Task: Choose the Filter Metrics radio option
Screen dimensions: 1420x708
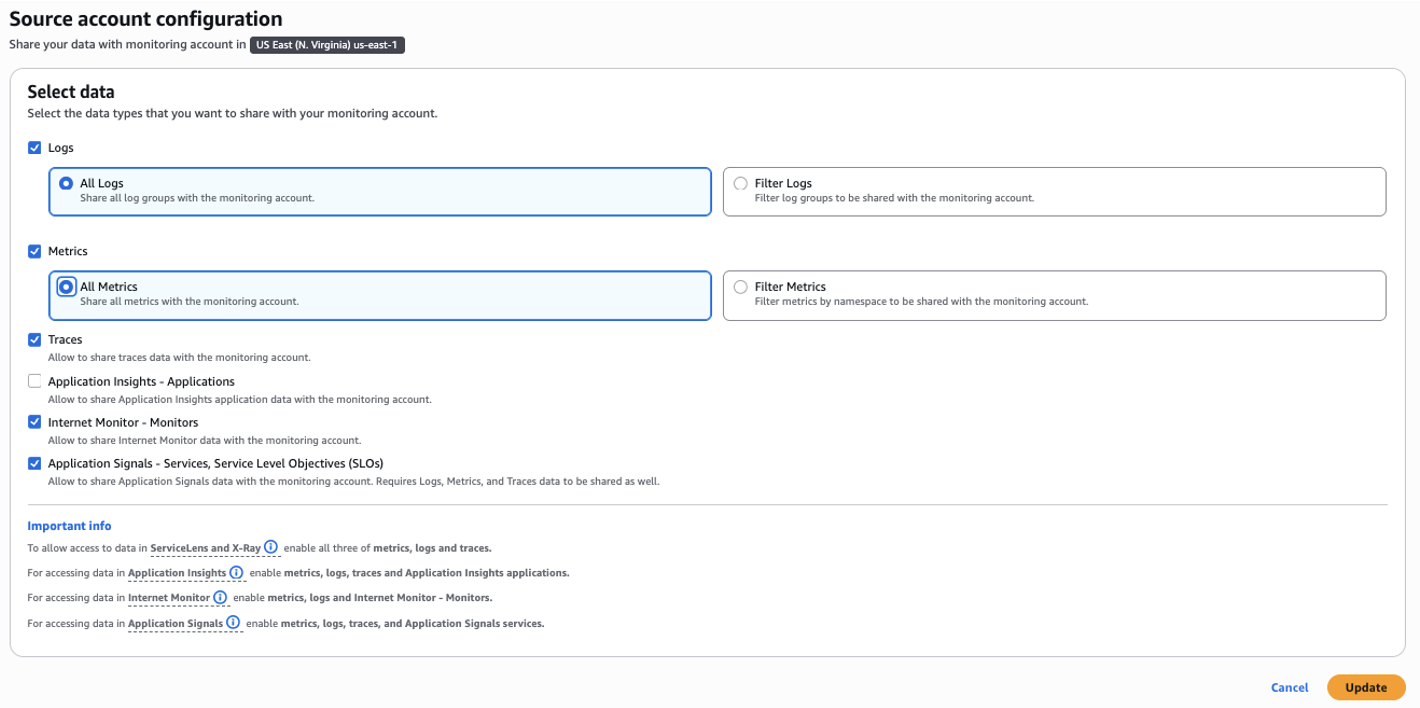Action: pyautogui.click(x=741, y=287)
